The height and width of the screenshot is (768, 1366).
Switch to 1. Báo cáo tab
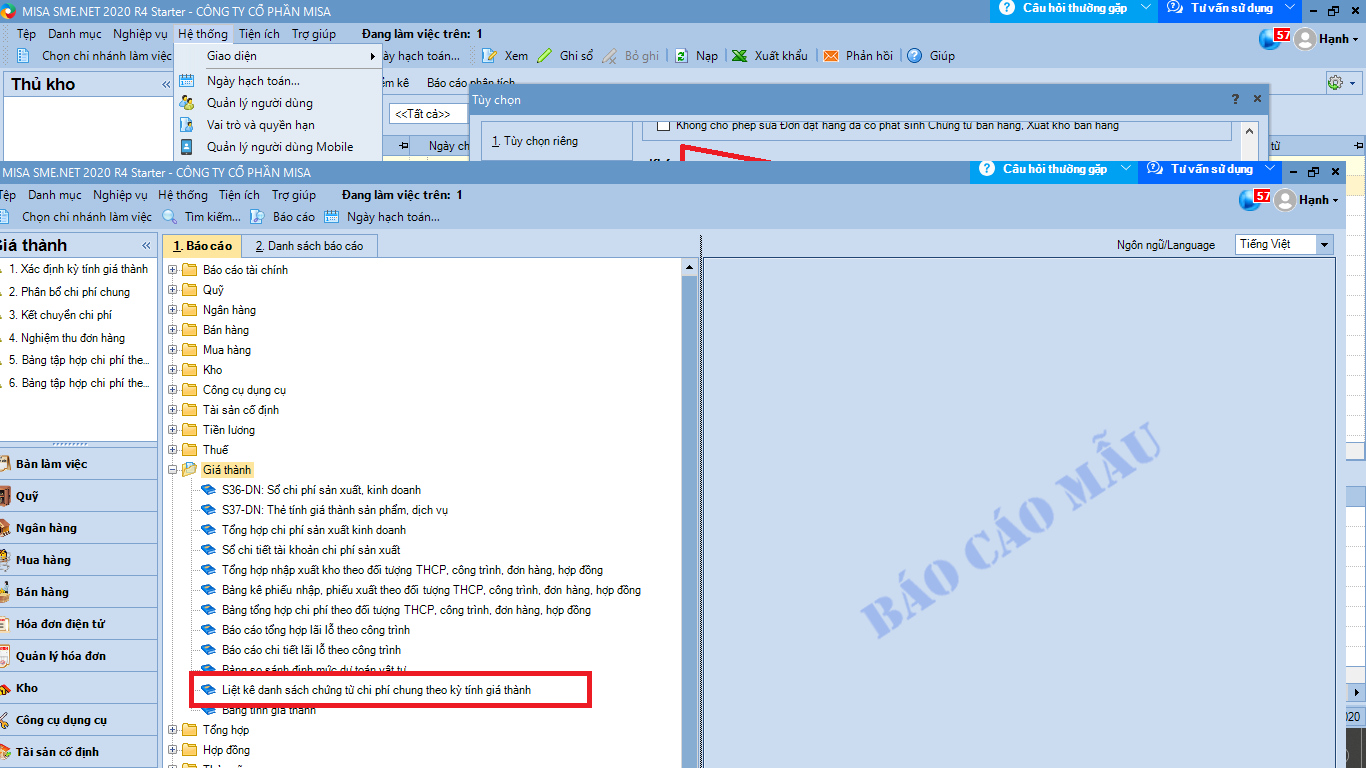point(202,245)
